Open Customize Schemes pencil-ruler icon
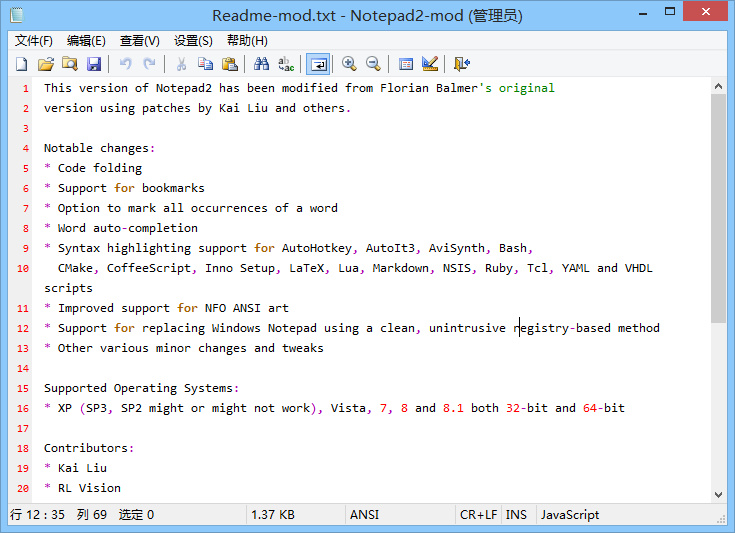 click(x=430, y=64)
